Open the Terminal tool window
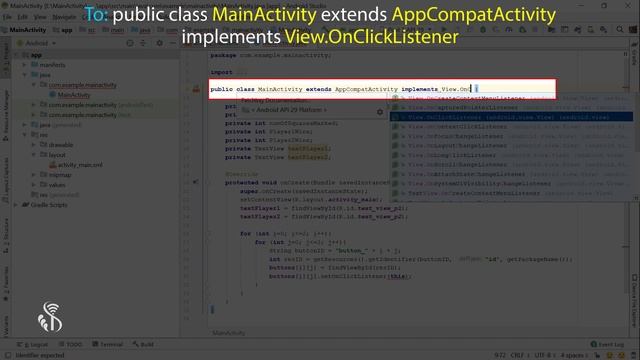 point(108,344)
